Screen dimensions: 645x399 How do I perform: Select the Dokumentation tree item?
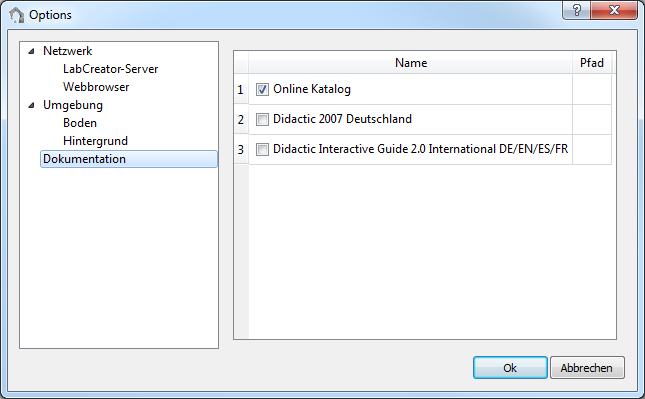[x=129, y=159]
